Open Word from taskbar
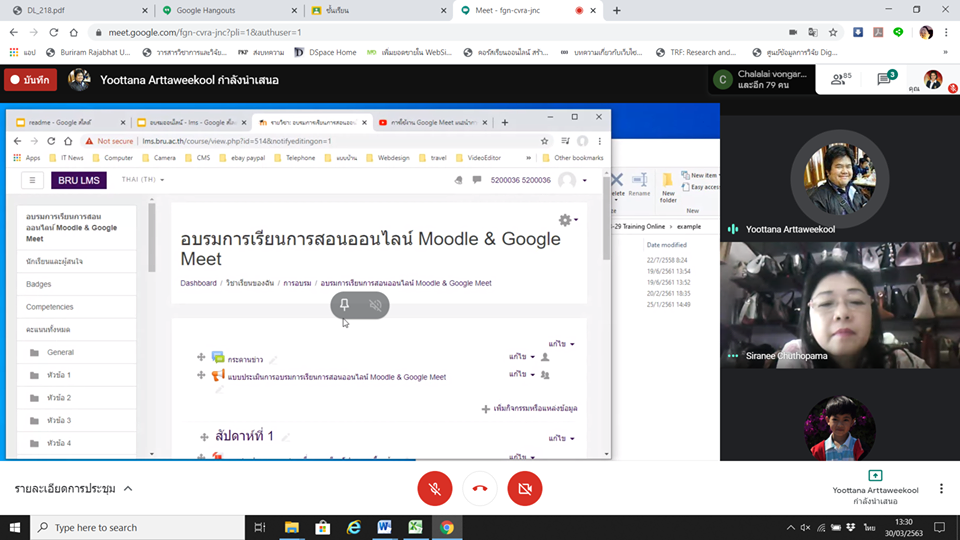This screenshot has width=960, height=540. pyautogui.click(x=384, y=527)
